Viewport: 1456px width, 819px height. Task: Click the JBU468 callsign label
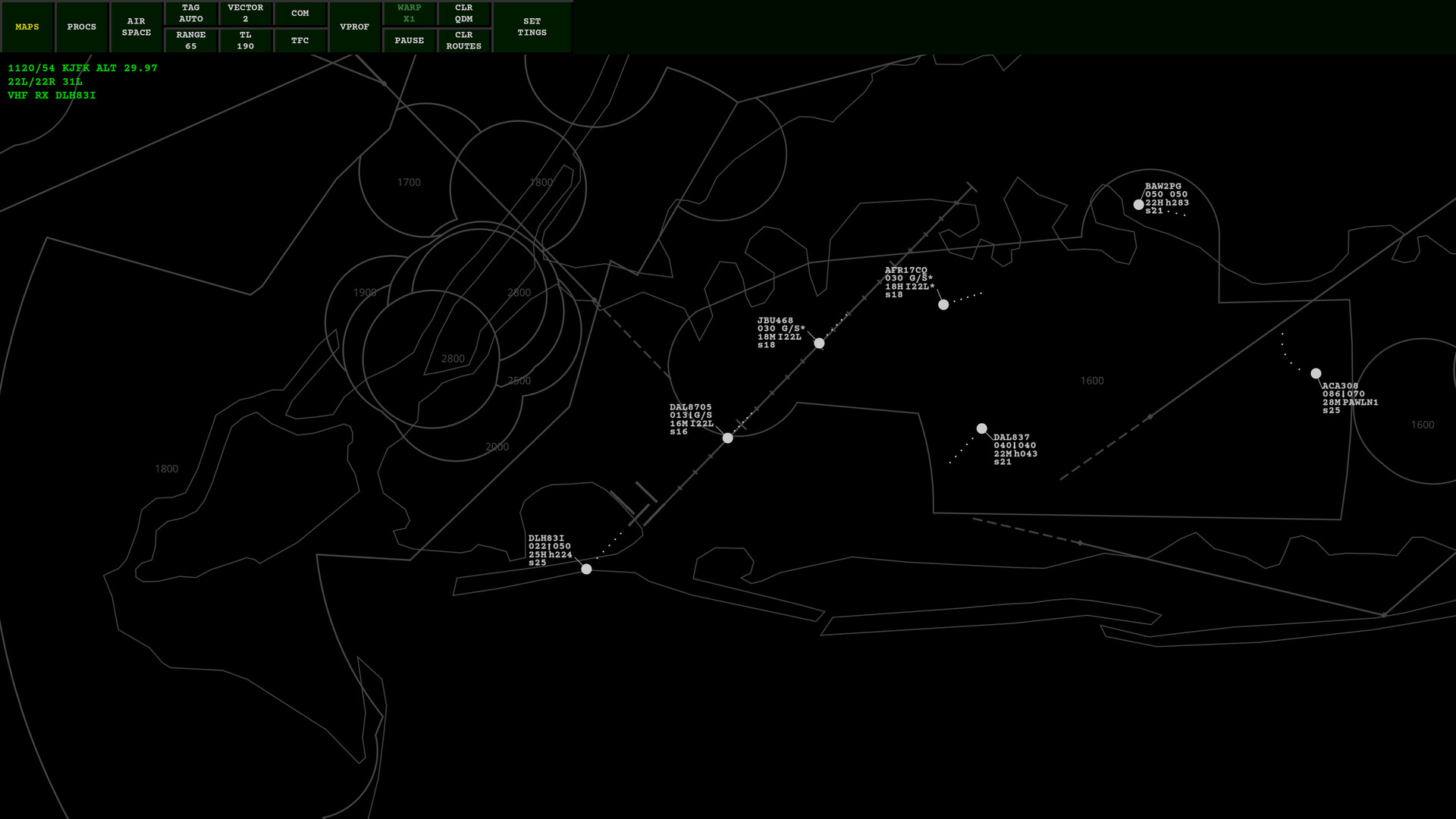(775, 321)
